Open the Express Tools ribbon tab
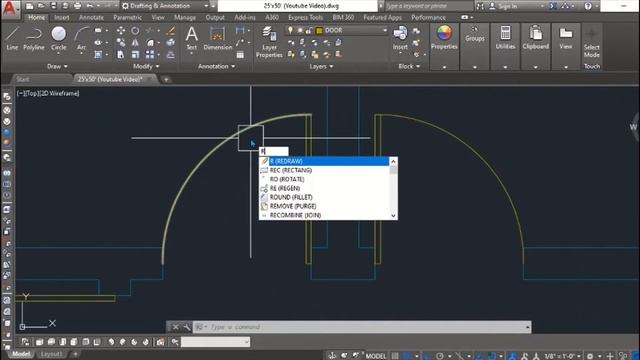The image size is (640, 360). click(305, 18)
